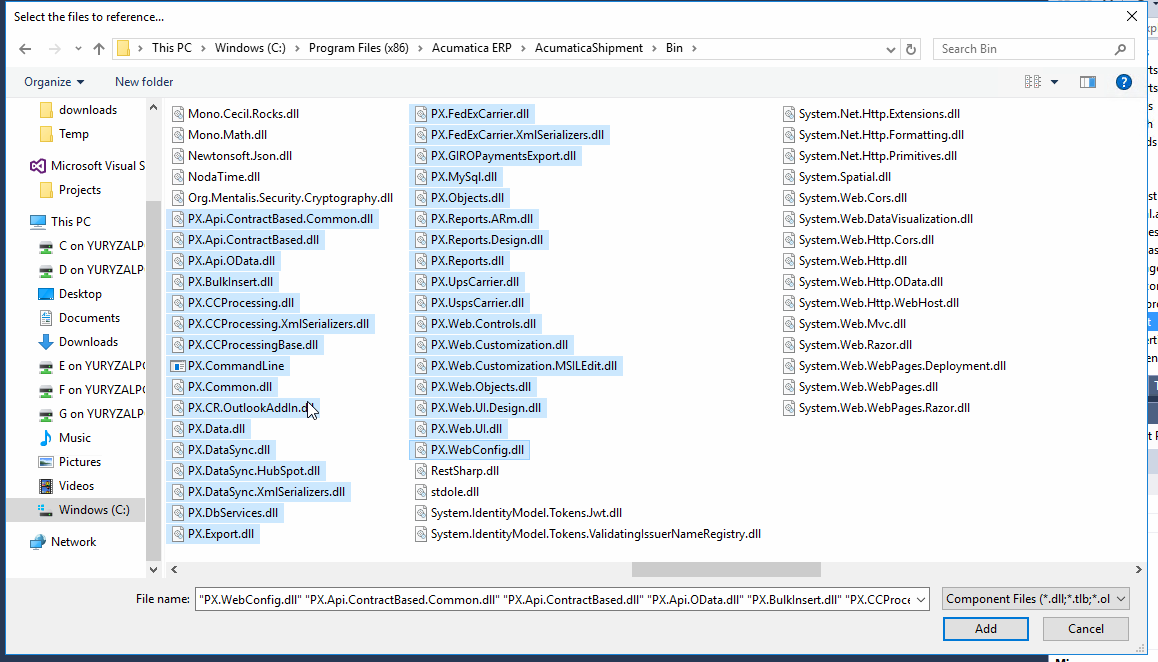The width and height of the screenshot is (1158, 662).
Task: Select System.Web.Http.dll file
Action: click(x=845, y=261)
